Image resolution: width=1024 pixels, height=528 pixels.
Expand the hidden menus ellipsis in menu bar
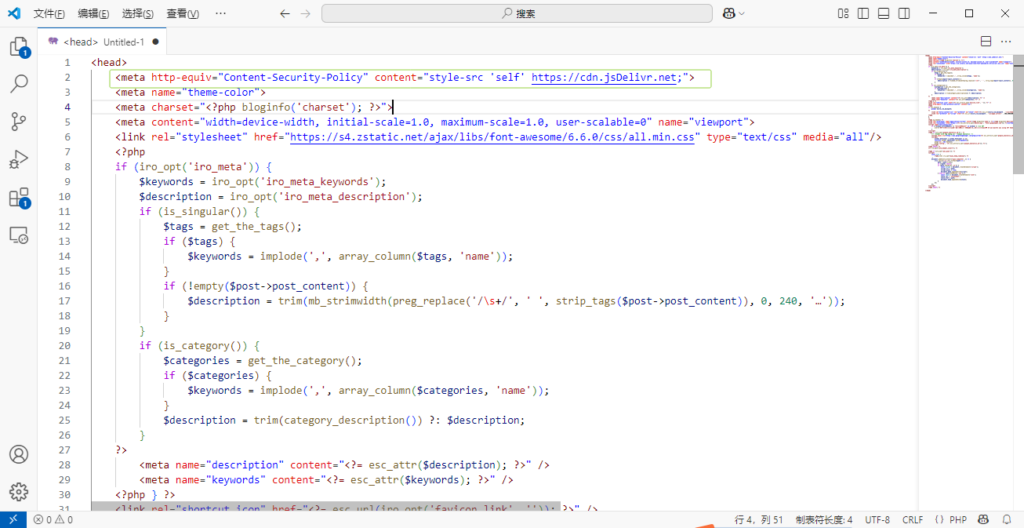(x=220, y=14)
